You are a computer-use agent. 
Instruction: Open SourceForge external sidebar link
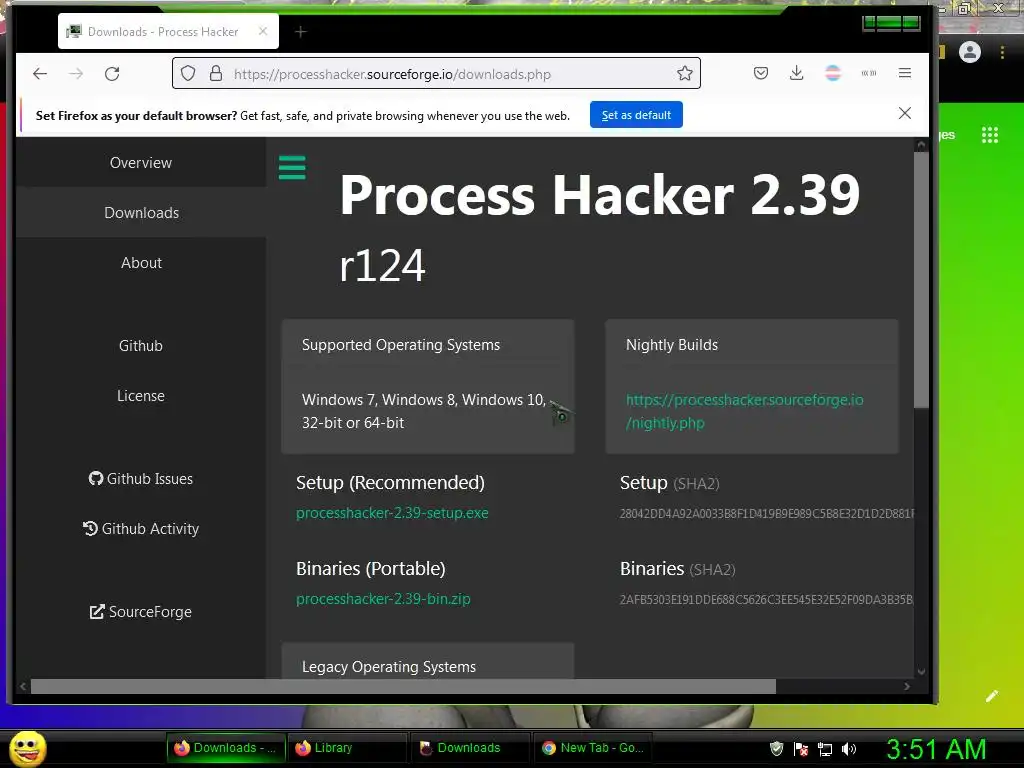[x=141, y=612]
